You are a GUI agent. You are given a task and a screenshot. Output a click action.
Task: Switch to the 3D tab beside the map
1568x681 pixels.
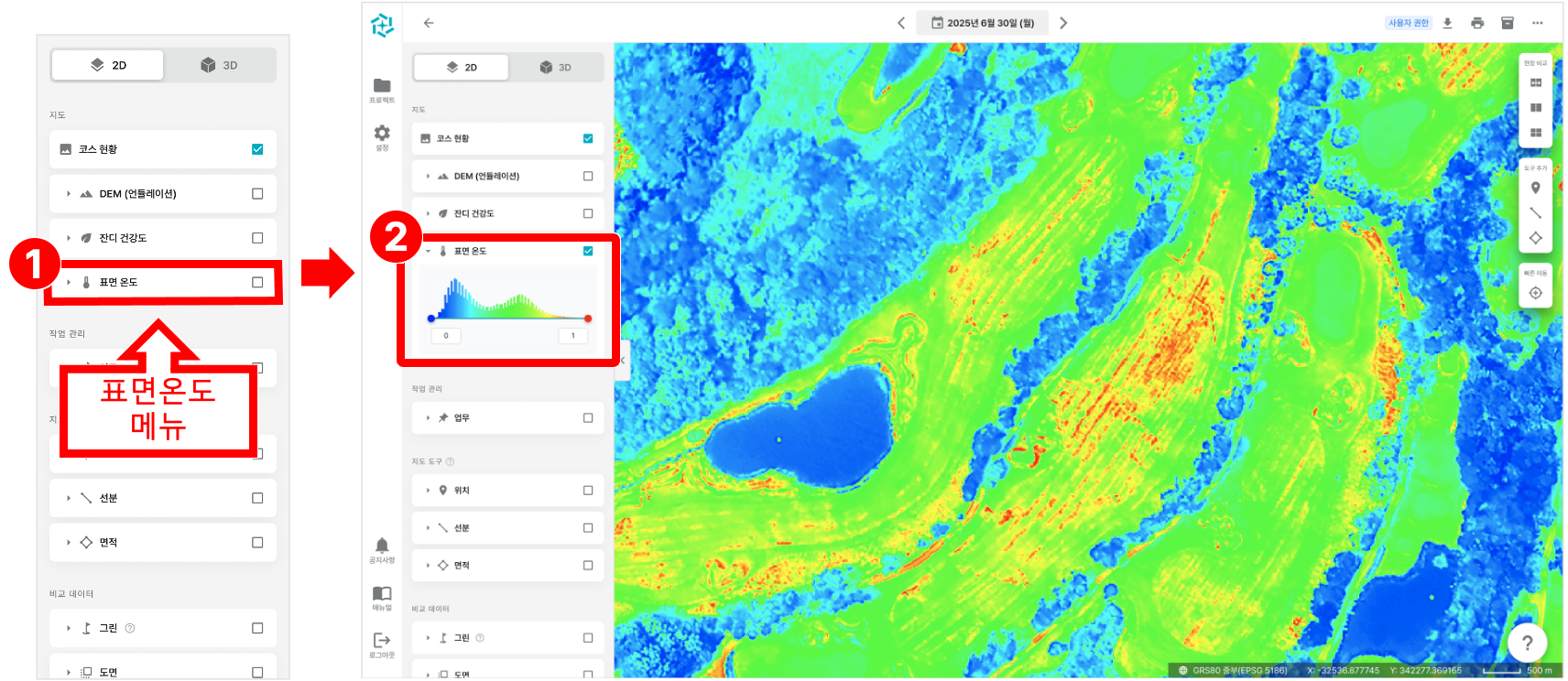[x=556, y=68]
